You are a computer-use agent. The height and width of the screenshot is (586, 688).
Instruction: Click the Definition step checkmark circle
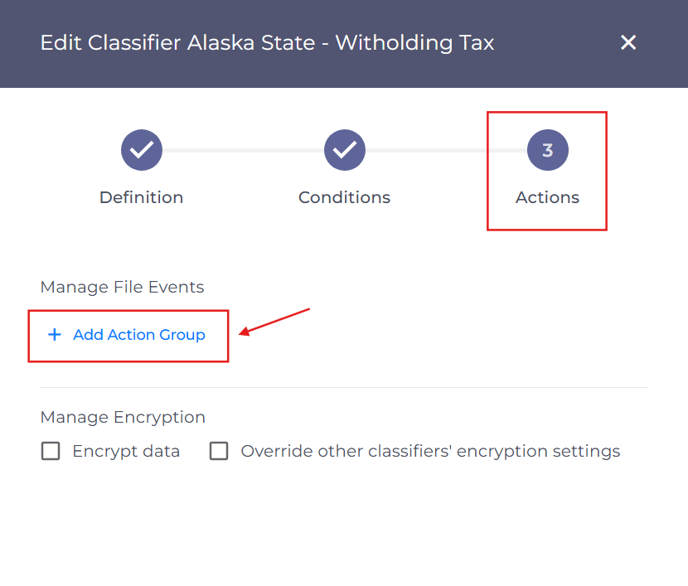[142, 150]
